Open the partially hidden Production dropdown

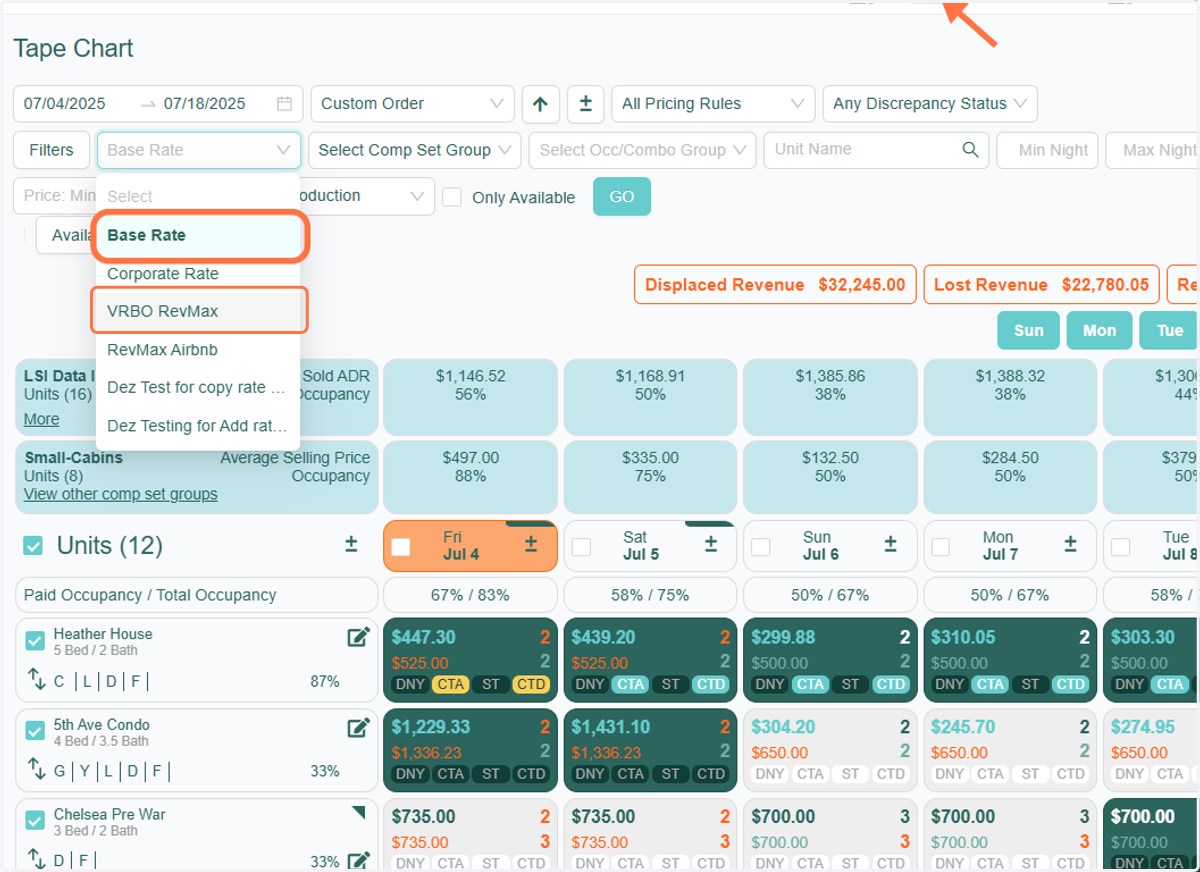(367, 196)
